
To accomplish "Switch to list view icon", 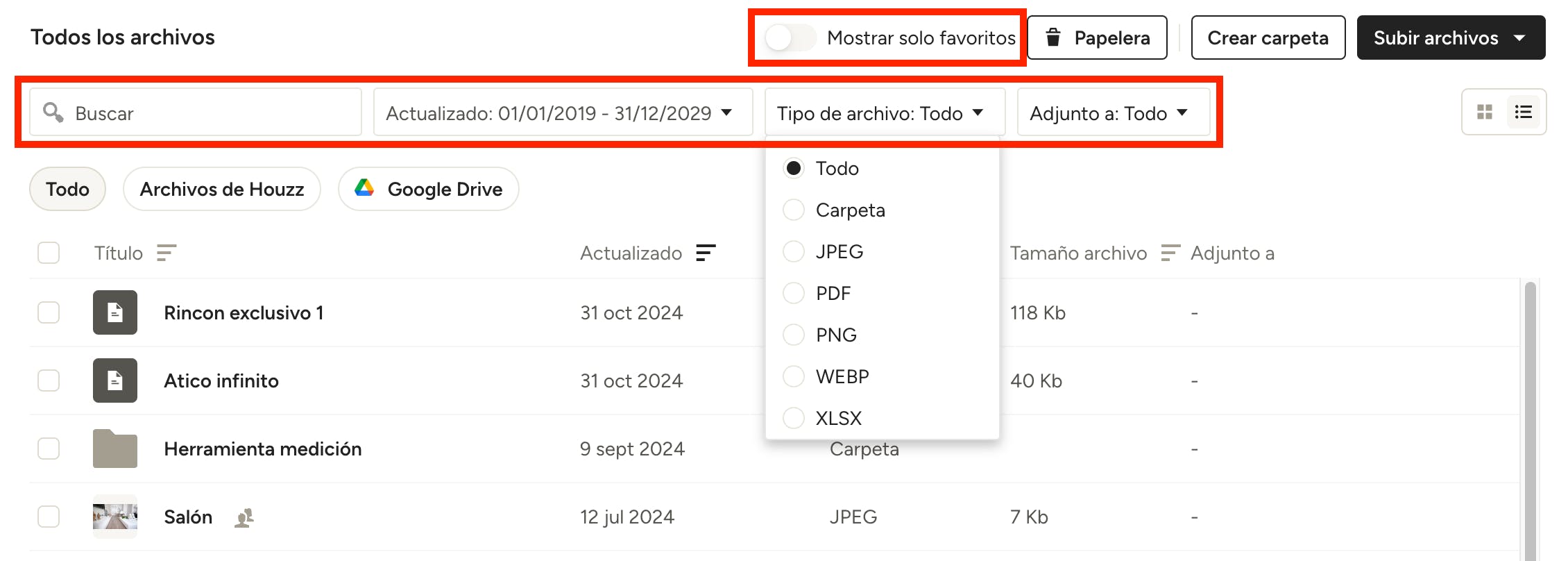I will click(x=1523, y=112).
